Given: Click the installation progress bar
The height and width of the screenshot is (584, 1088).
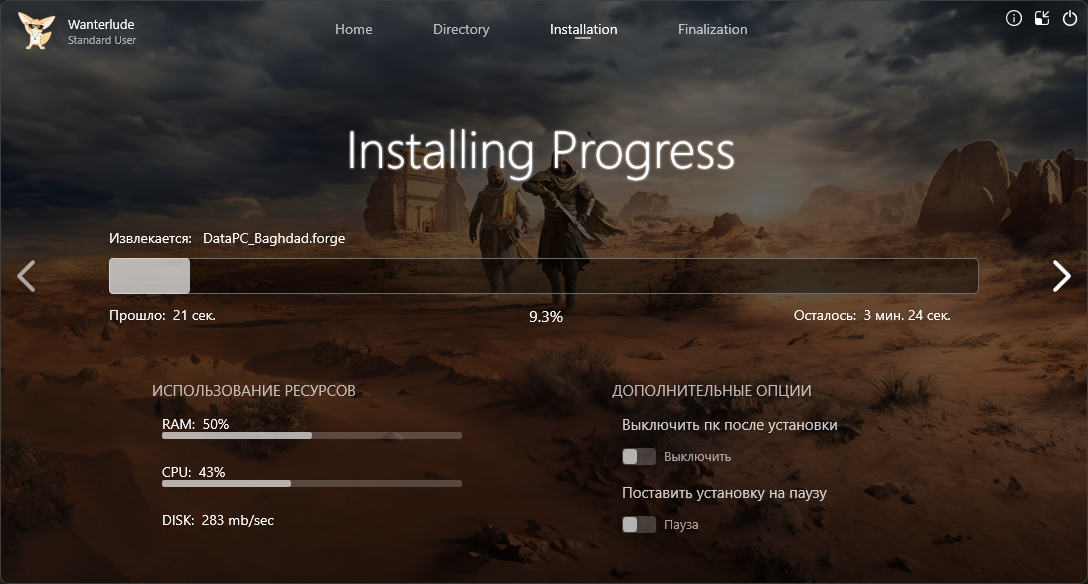Looking at the screenshot, I should [543, 276].
